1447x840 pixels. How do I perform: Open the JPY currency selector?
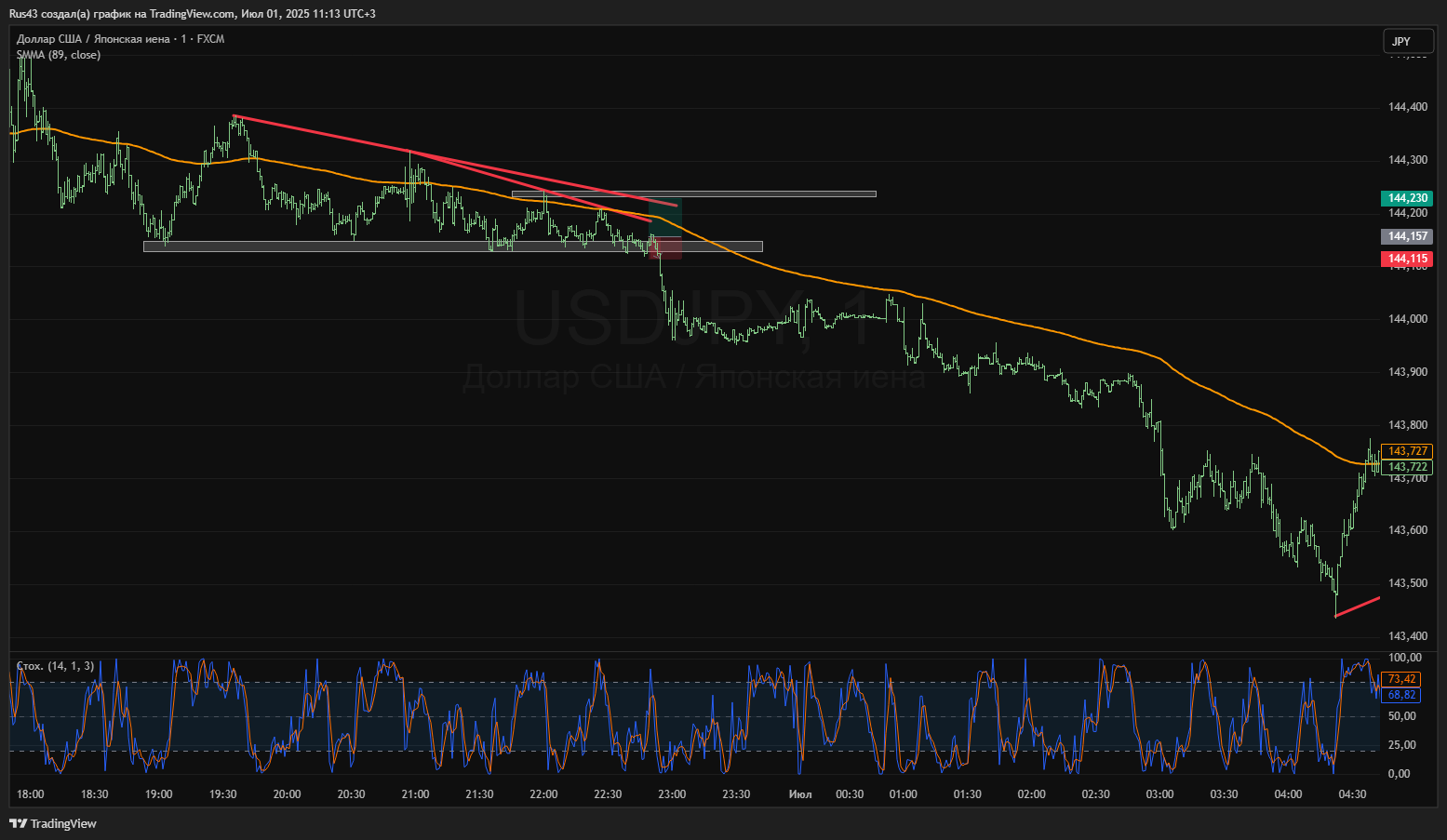point(1407,41)
